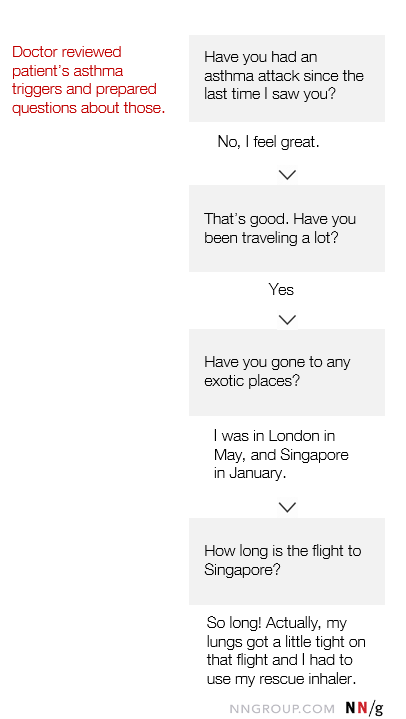
Task: Click the chevron arrow below 'Yes'
Action: point(287,320)
